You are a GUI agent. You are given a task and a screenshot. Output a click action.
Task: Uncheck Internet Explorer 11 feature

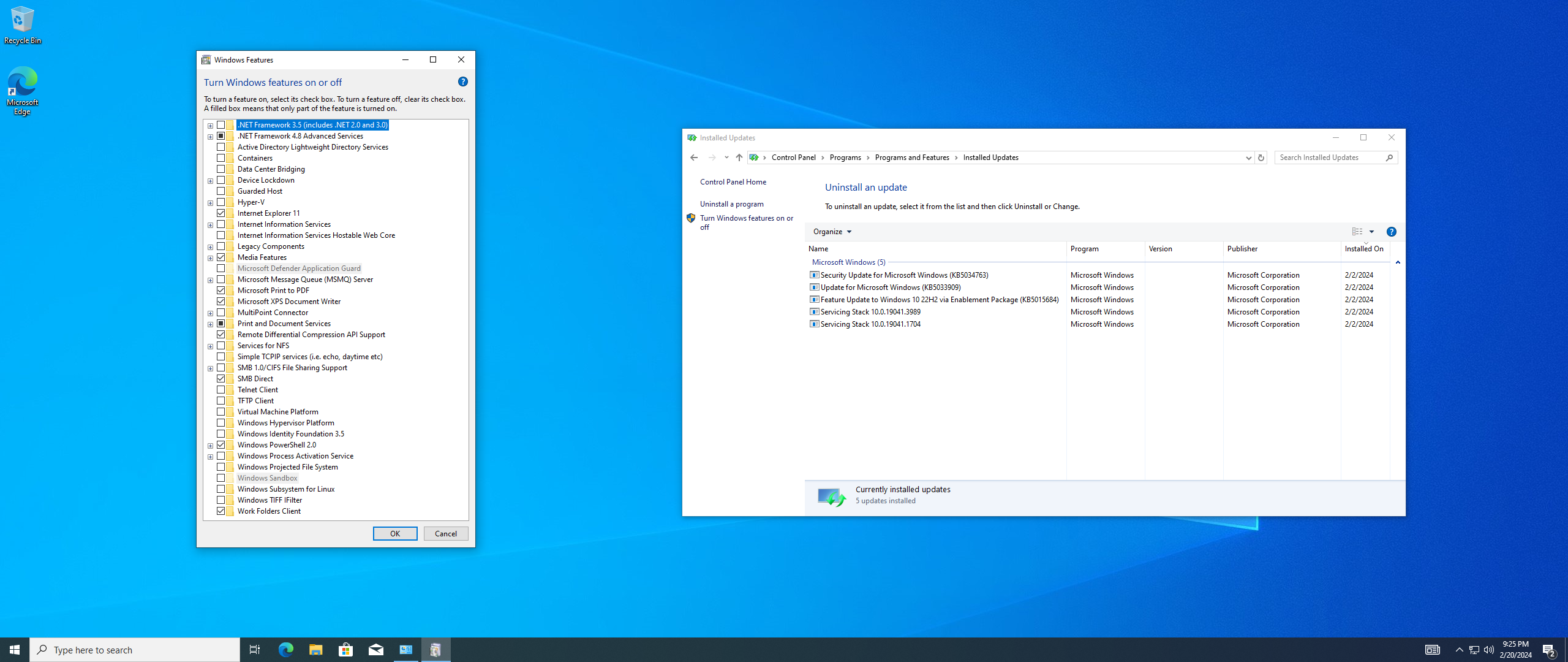(x=221, y=213)
